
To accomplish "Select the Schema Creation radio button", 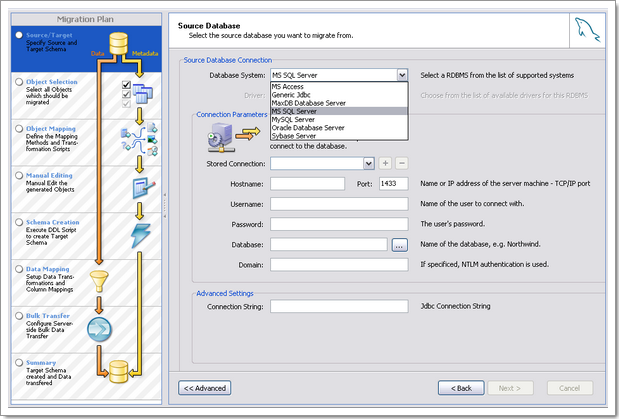I will point(19,222).
